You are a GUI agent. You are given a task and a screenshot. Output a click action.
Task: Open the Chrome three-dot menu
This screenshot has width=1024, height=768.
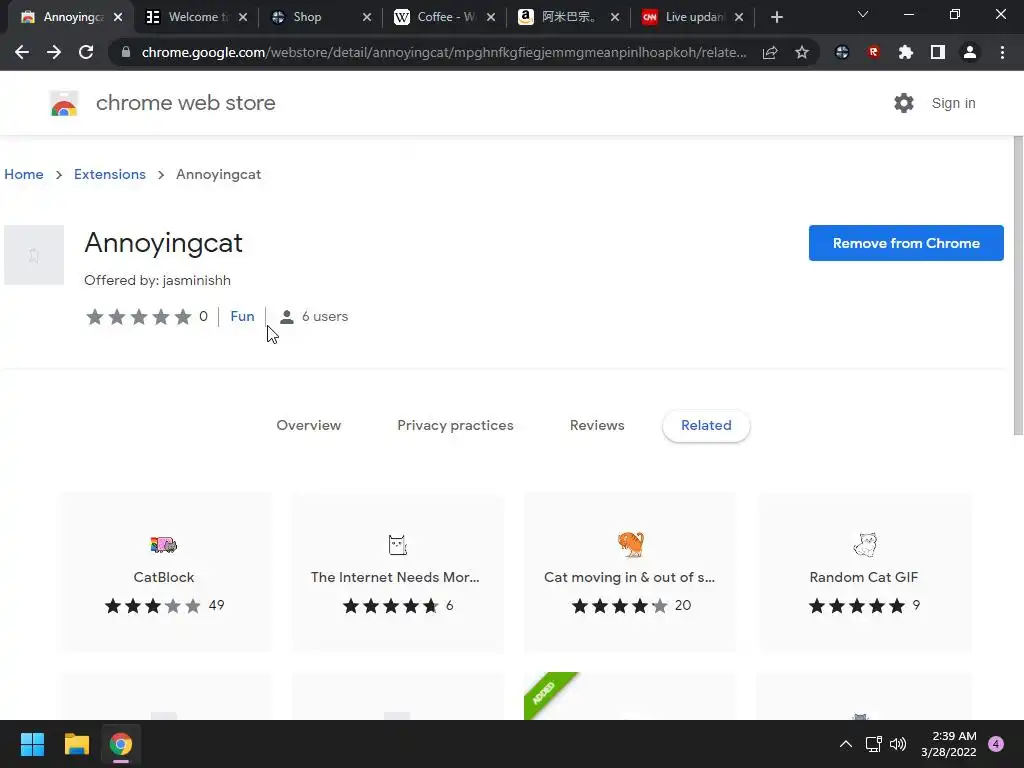point(1002,52)
